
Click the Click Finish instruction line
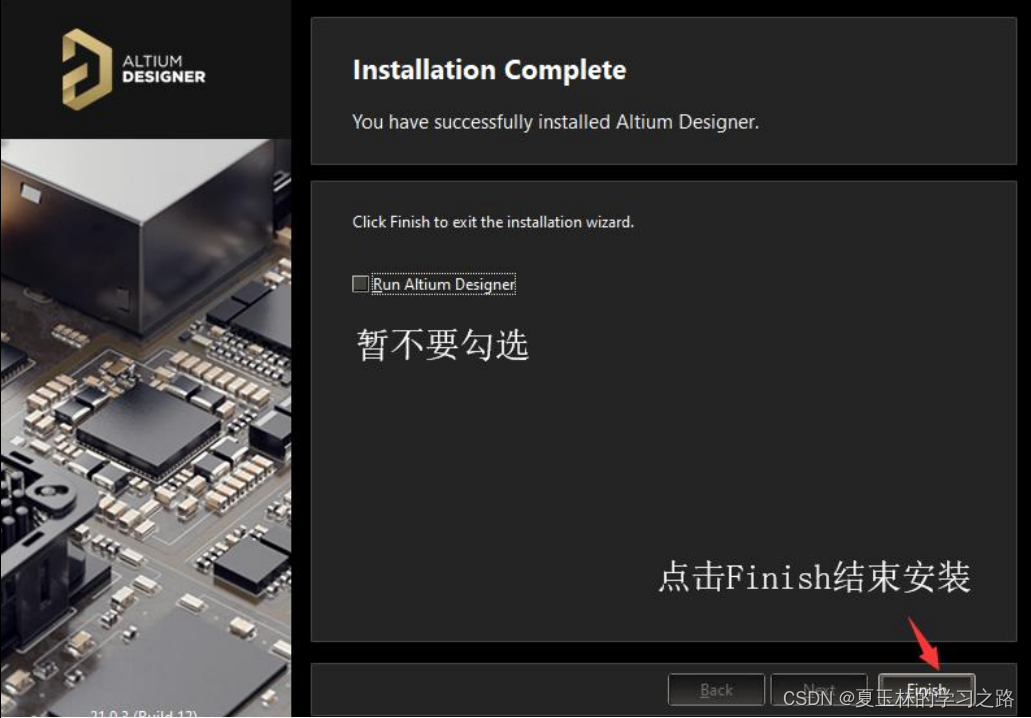[x=493, y=222]
